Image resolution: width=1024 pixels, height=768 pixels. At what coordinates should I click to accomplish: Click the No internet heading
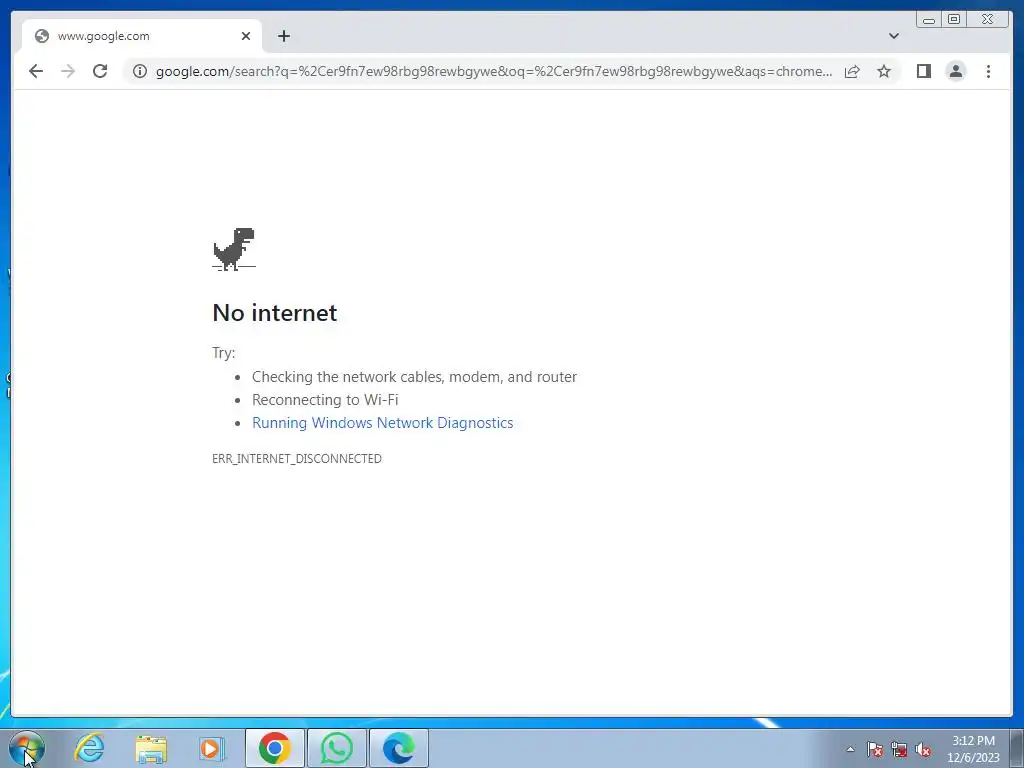274,313
